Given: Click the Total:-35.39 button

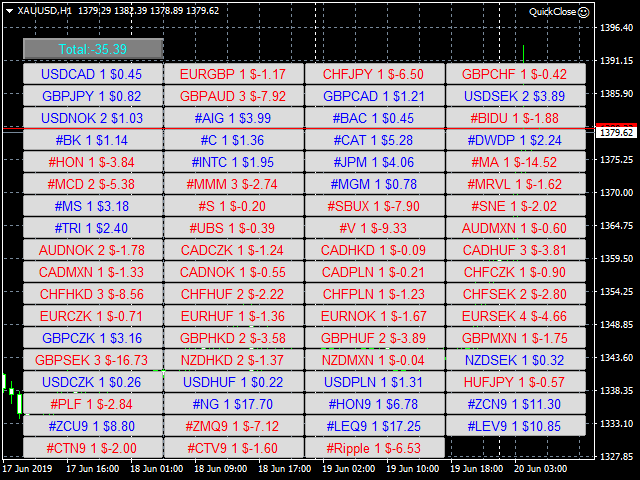Looking at the screenshot, I should [x=93, y=49].
